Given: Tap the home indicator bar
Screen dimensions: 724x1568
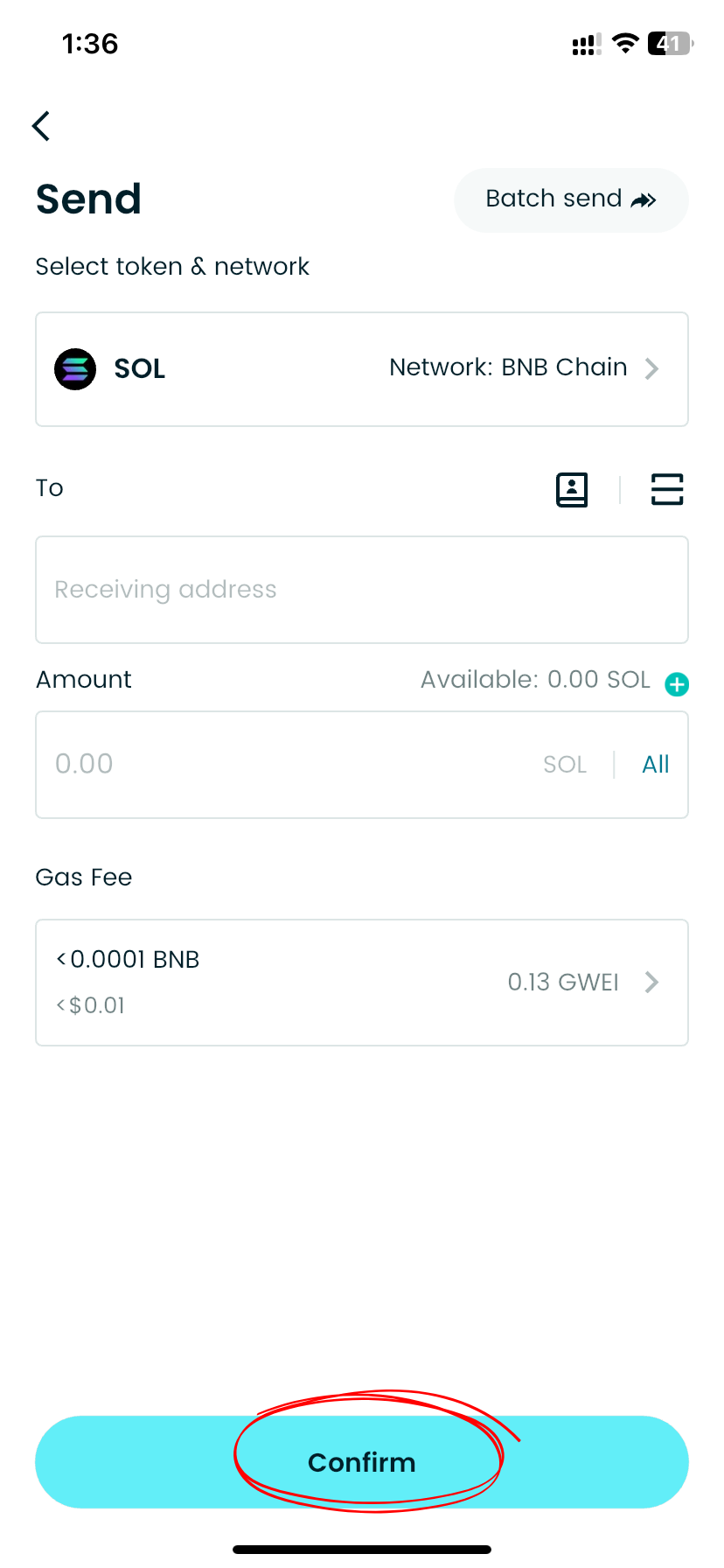Looking at the screenshot, I should coord(362,1550).
